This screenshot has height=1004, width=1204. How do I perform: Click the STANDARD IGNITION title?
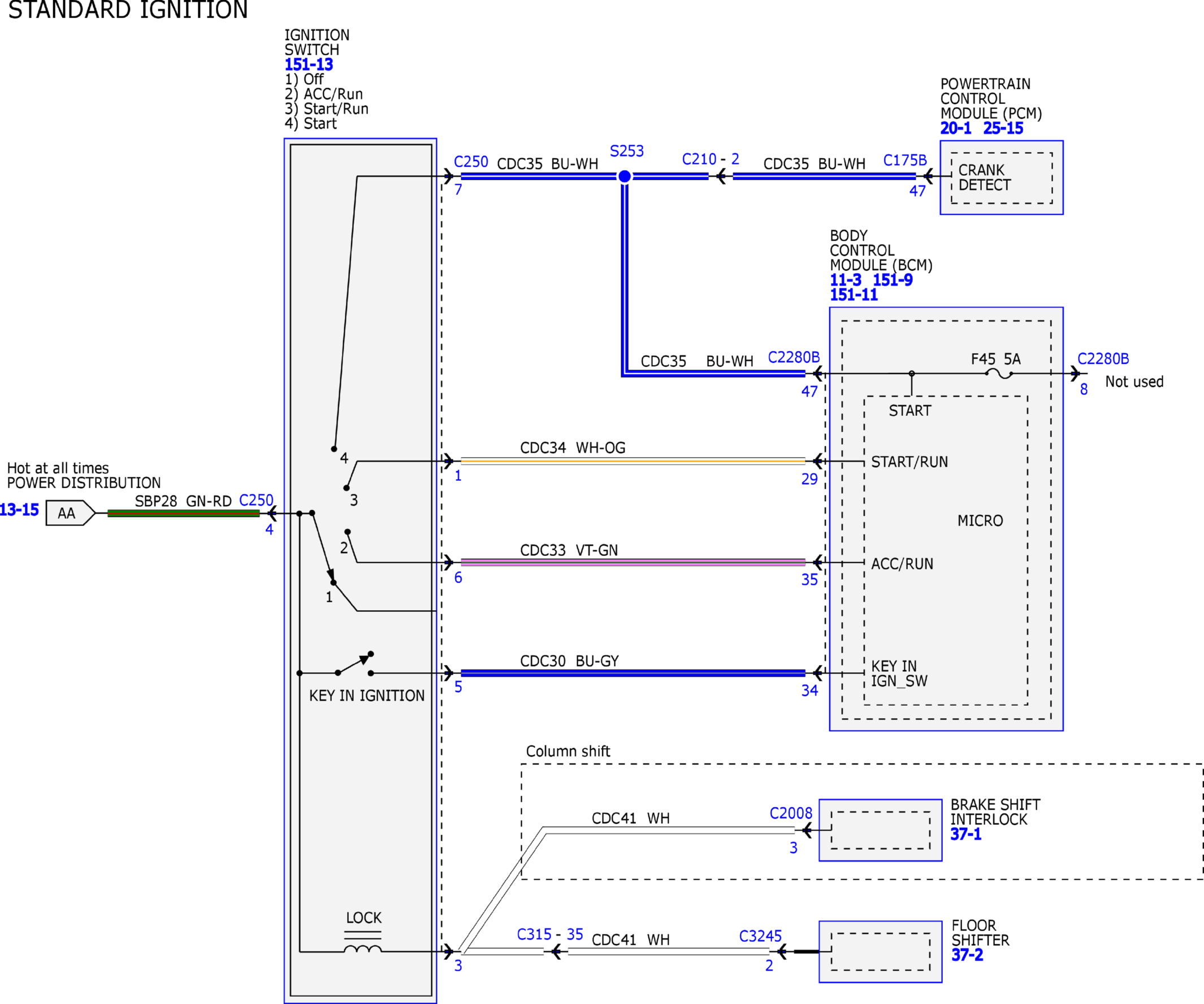128,10
